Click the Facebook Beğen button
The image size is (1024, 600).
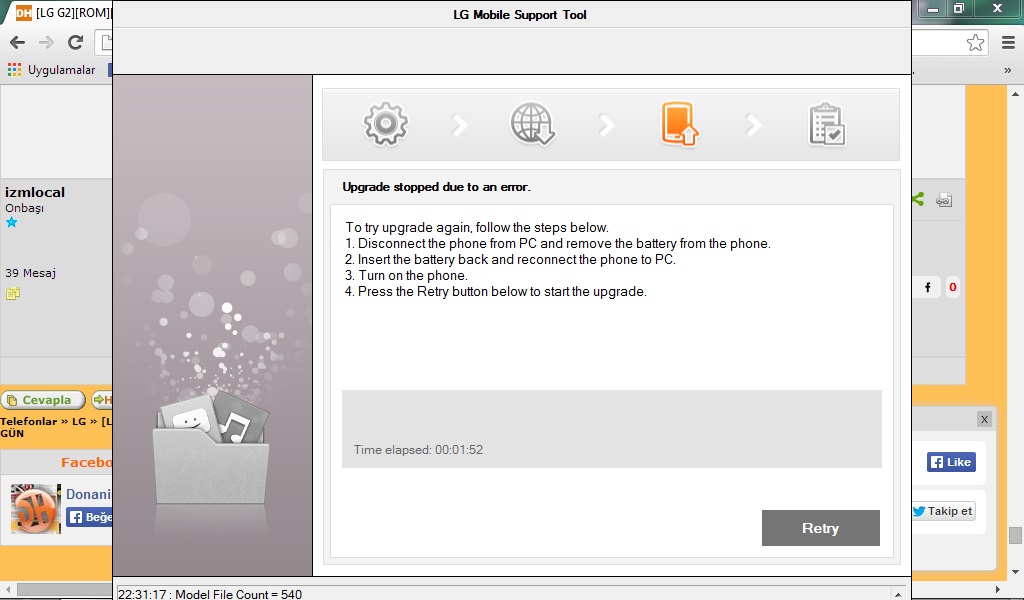(x=89, y=517)
